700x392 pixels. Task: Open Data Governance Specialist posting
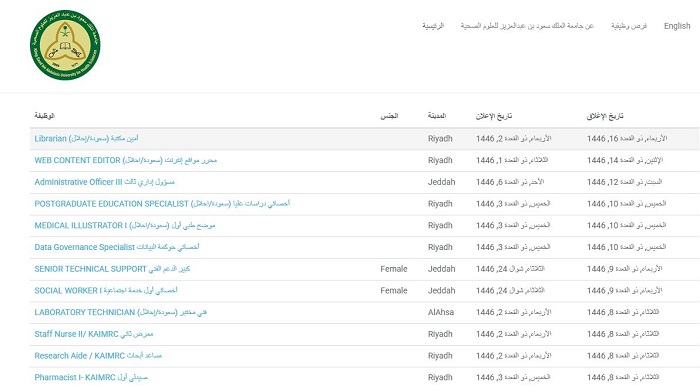(x=117, y=247)
